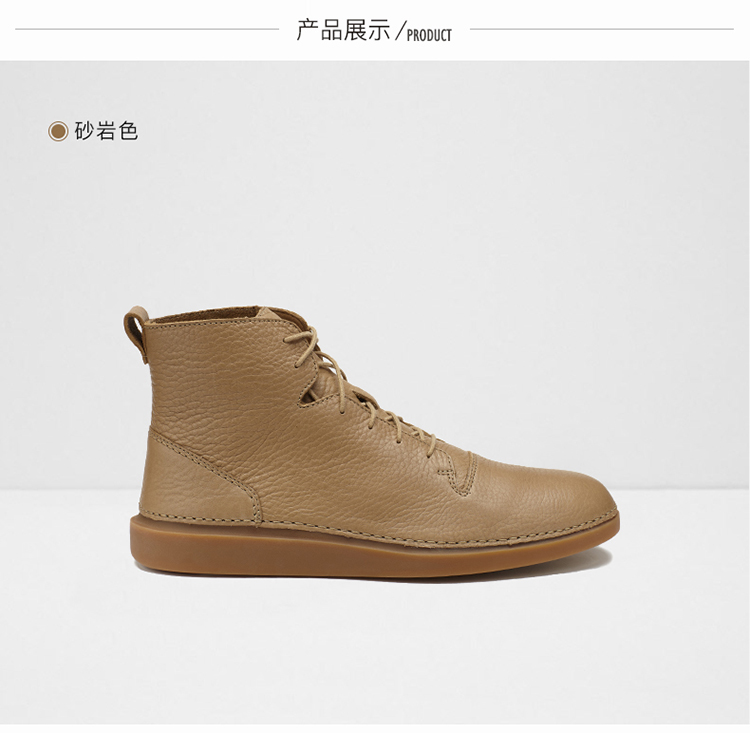Click the boot's heel pull tab
Viewport: 750px width, 733px height.
pyautogui.click(x=136, y=332)
